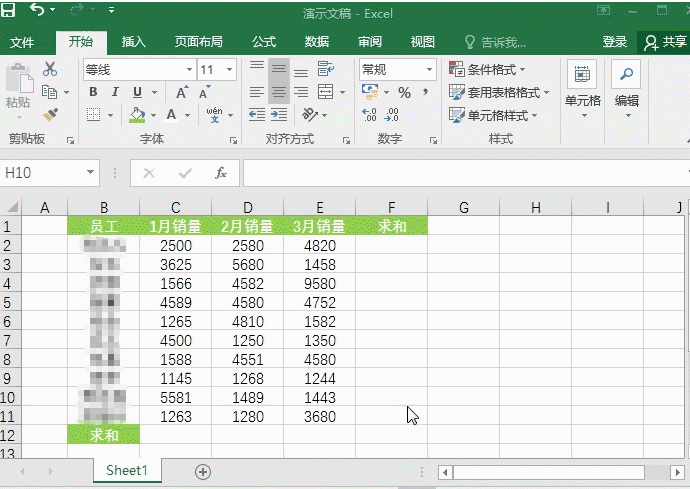The height and width of the screenshot is (489, 690).
Task: Click the Paste clipboard icon
Action: click(19, 78)
